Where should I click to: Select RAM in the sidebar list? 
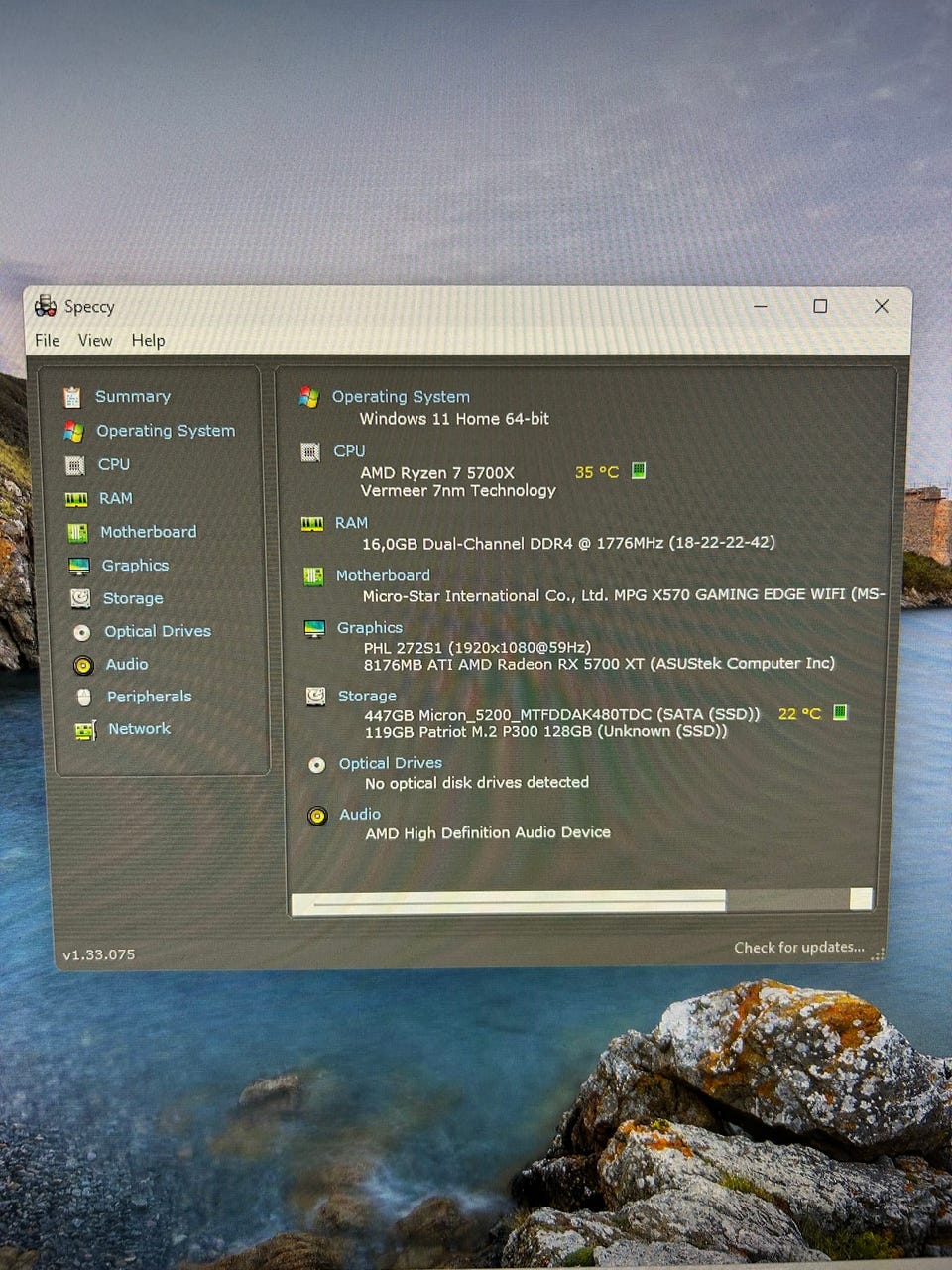click(x=115, y=498)
